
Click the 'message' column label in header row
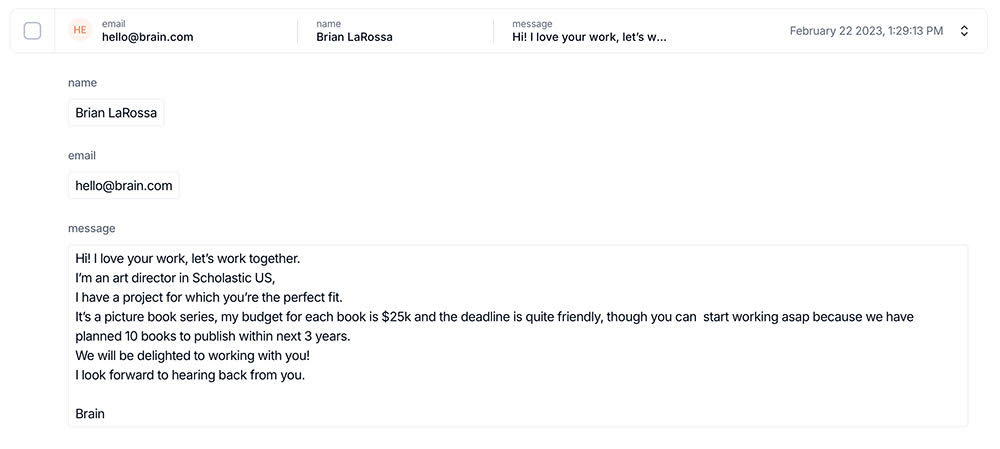[531, 23]
